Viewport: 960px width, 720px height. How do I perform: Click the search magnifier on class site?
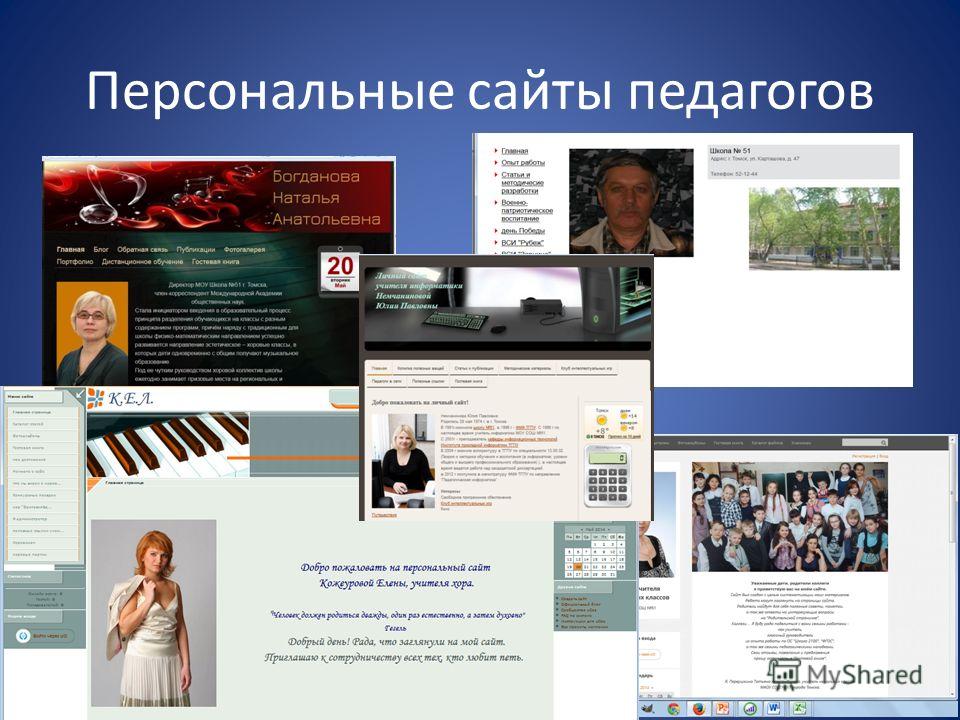coord(883,442)
